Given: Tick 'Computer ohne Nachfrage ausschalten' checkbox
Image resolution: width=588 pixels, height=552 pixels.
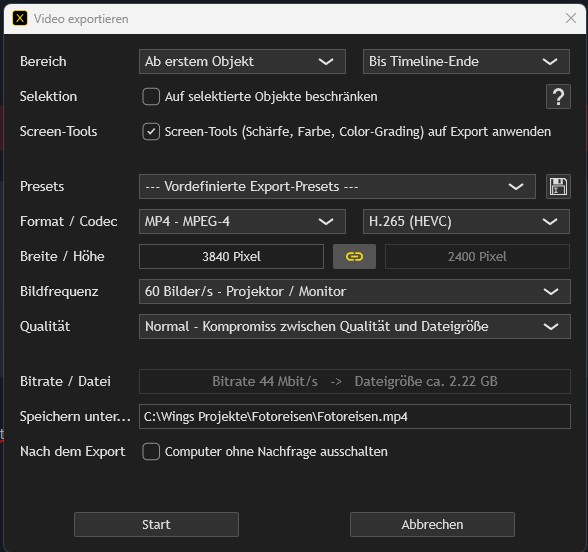Looking at the screenshot, I should tap(151, 452).
